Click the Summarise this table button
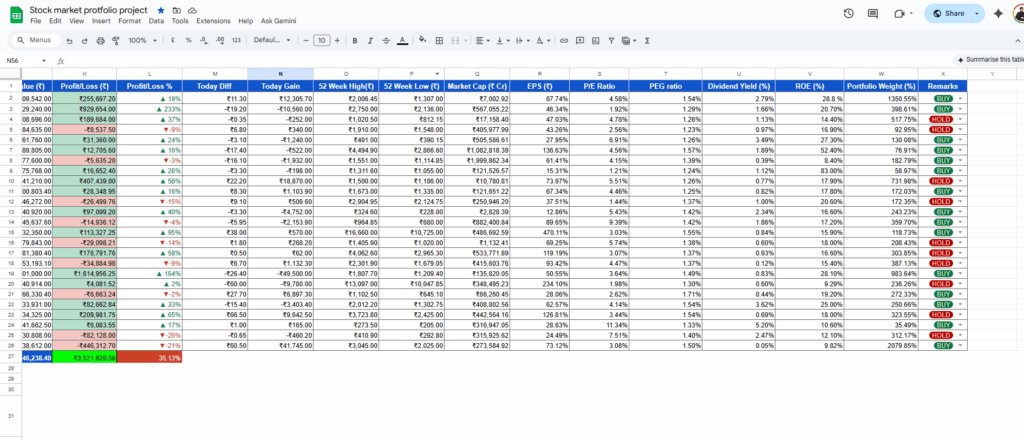Image resolution: width=1024 pixels, height=440 pixels. [x=988, y=60]
